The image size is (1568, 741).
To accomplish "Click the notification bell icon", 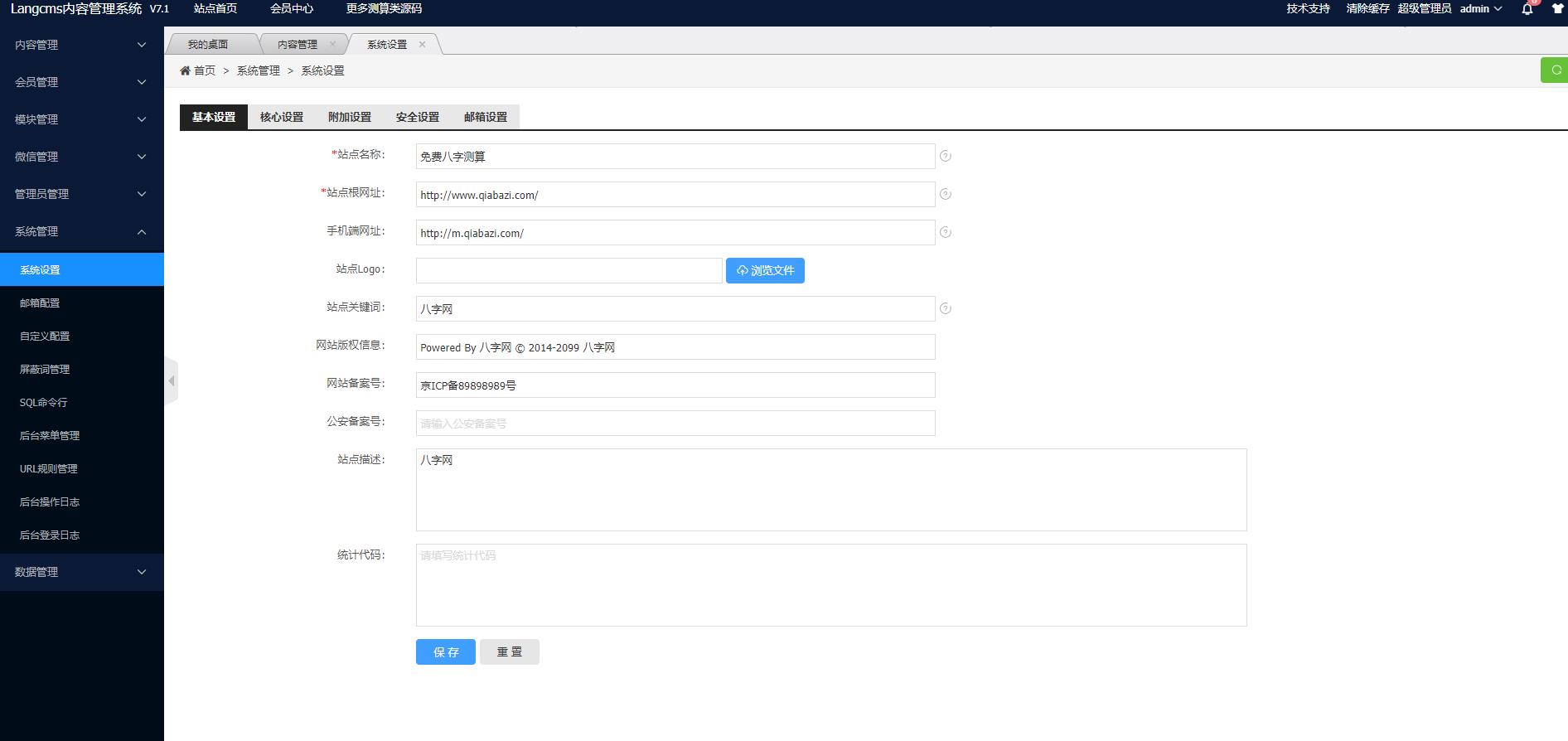I will click(1527, 9).
